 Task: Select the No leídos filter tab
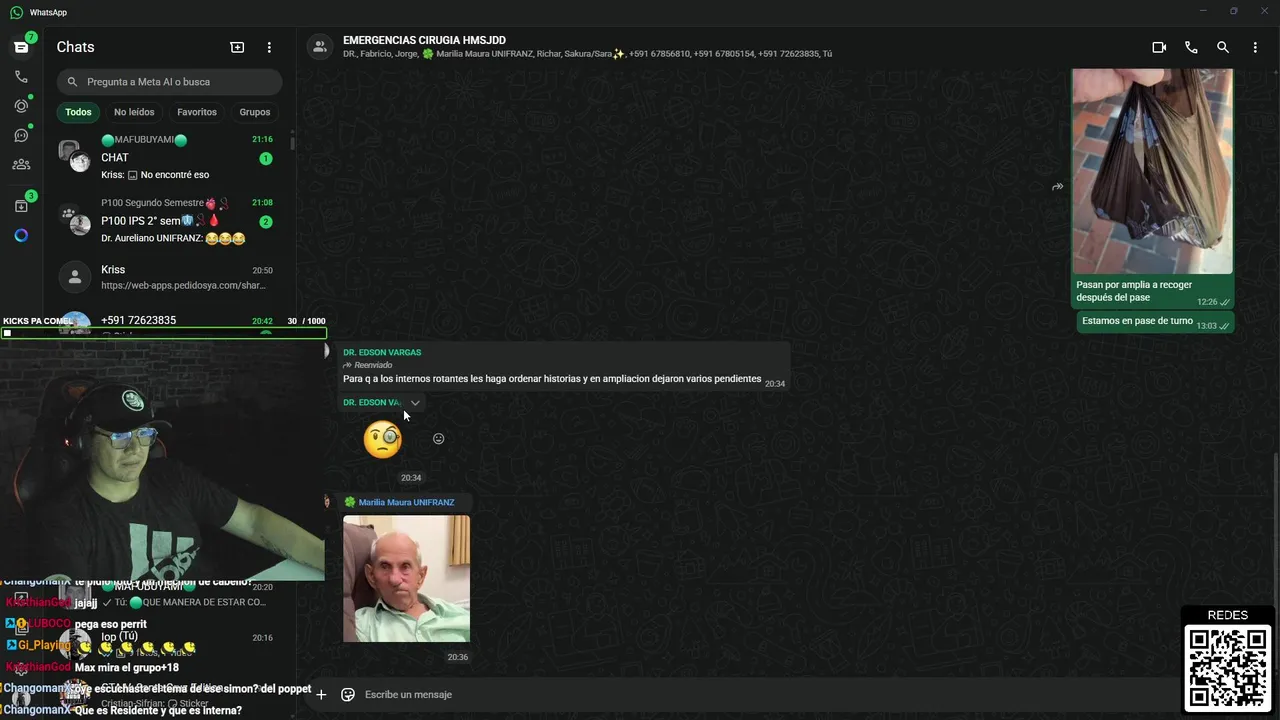[134, 112]
